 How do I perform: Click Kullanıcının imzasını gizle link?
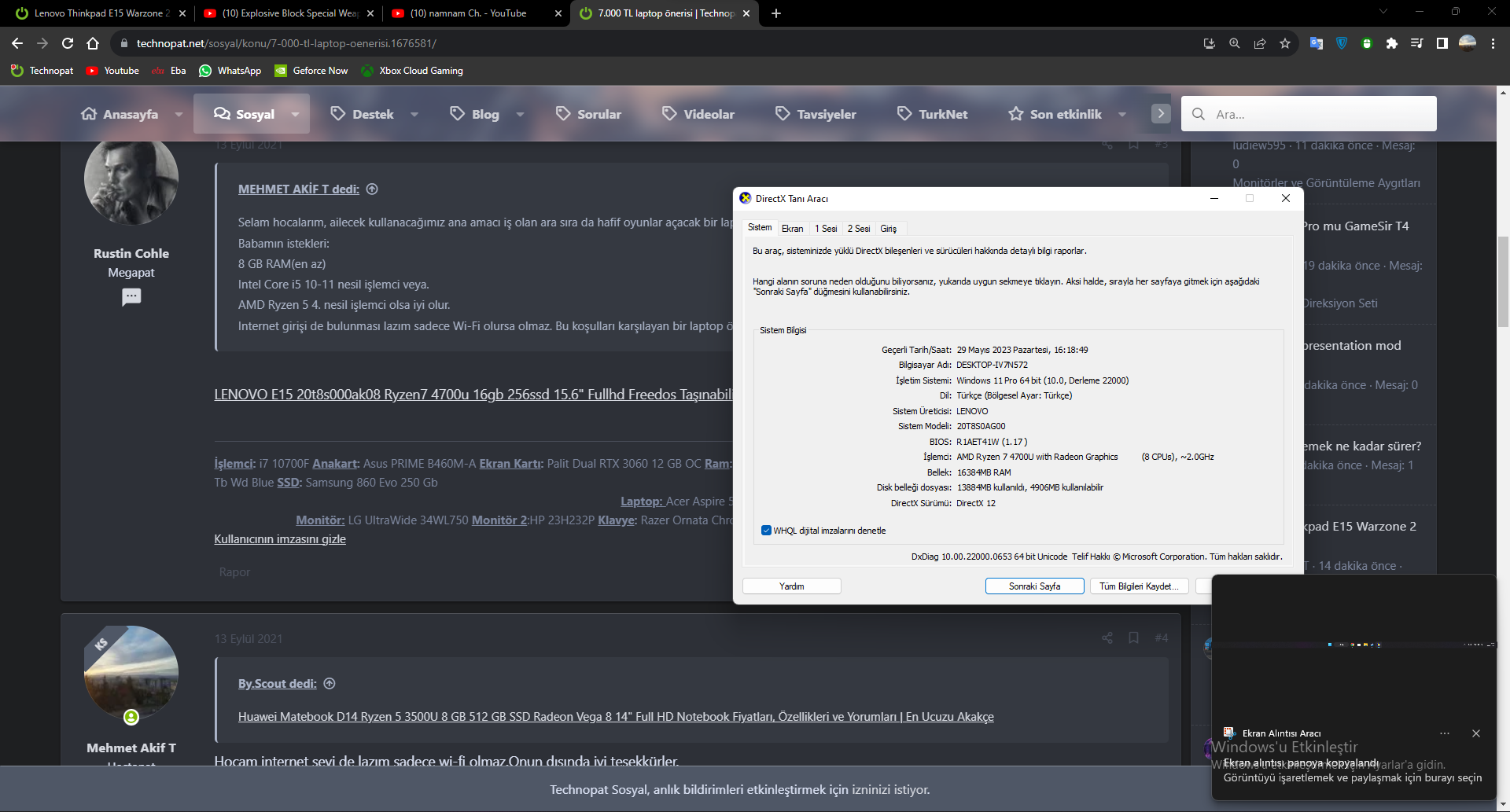280,539
